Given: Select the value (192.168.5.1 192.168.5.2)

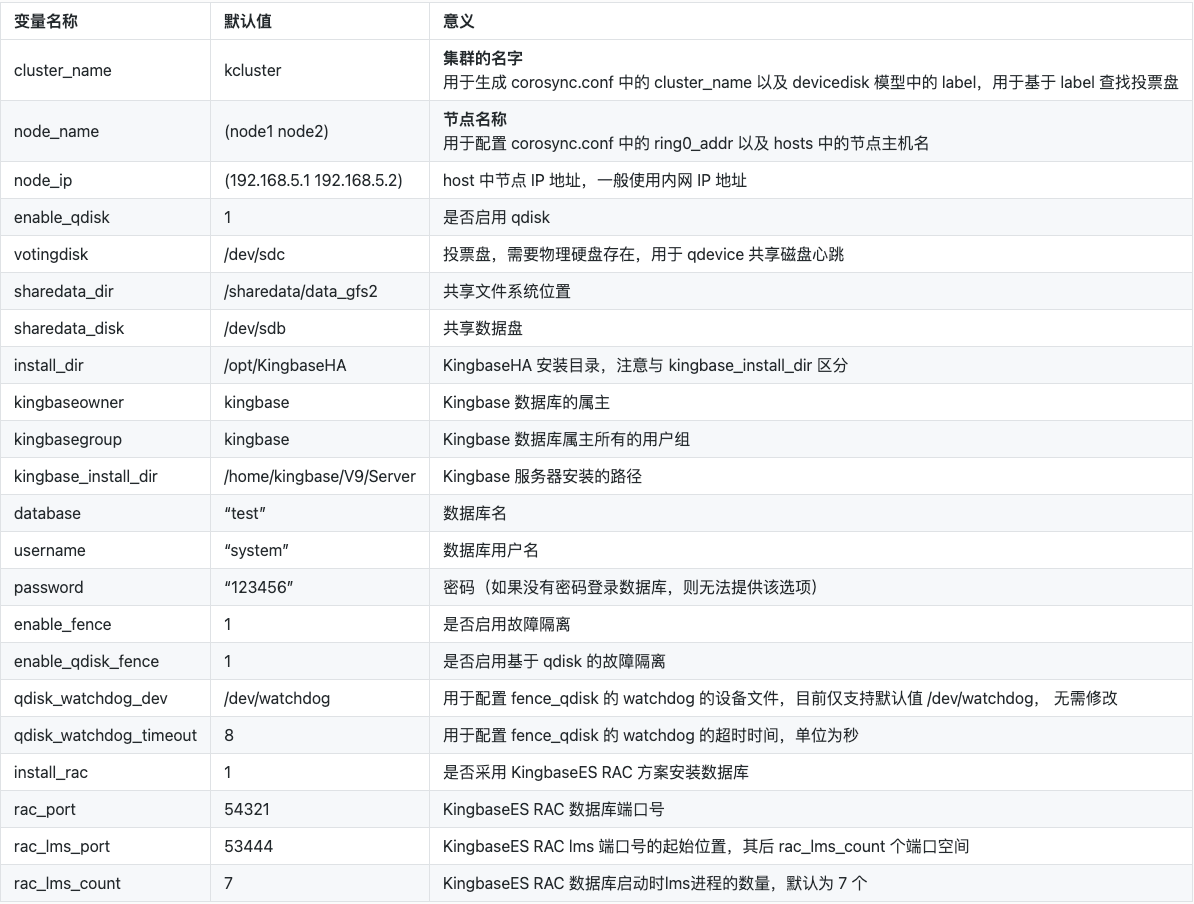Looking at the screenshot, I should click(313, 180).
